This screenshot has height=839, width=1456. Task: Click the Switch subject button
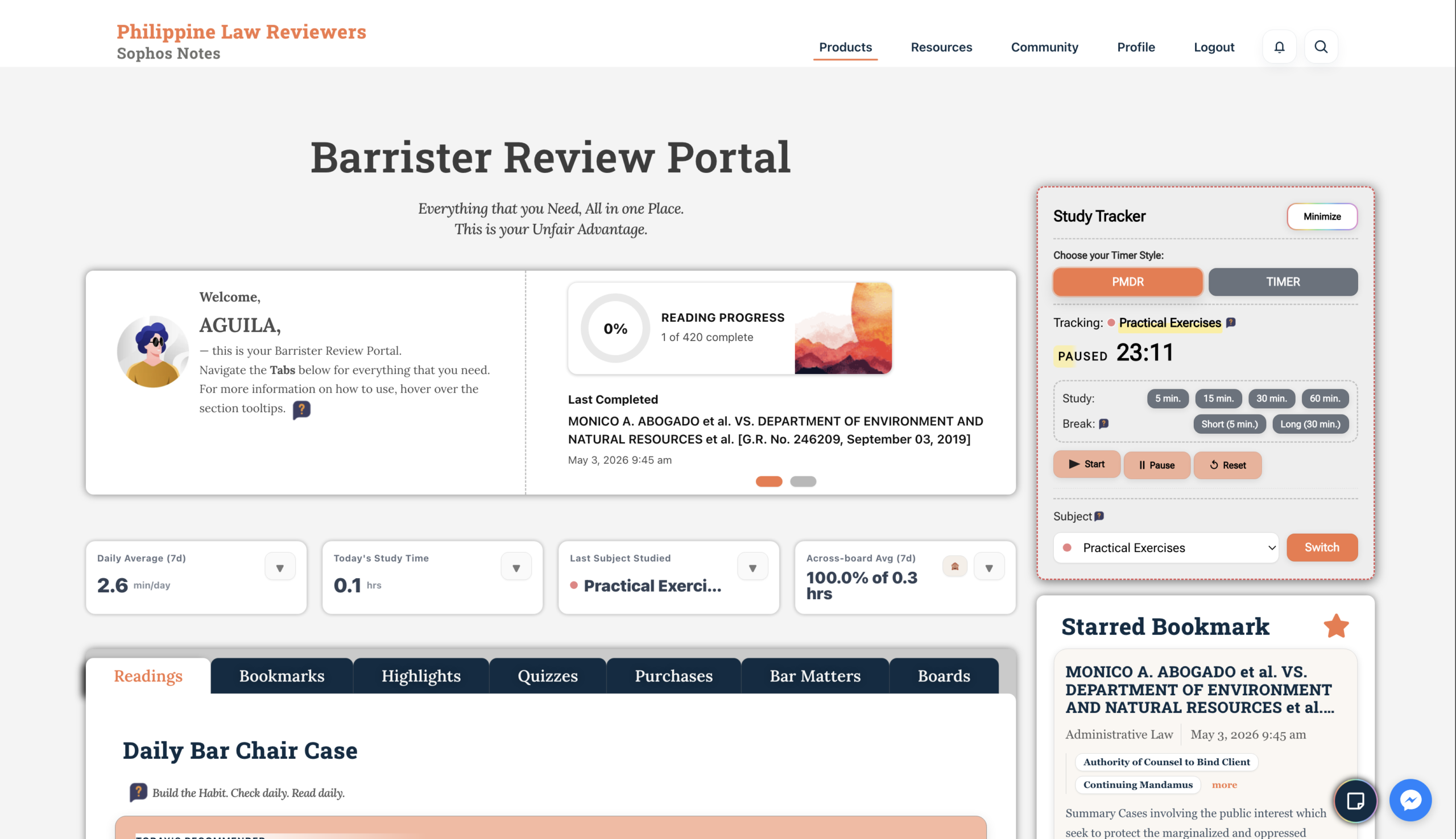click(1322, 547)
